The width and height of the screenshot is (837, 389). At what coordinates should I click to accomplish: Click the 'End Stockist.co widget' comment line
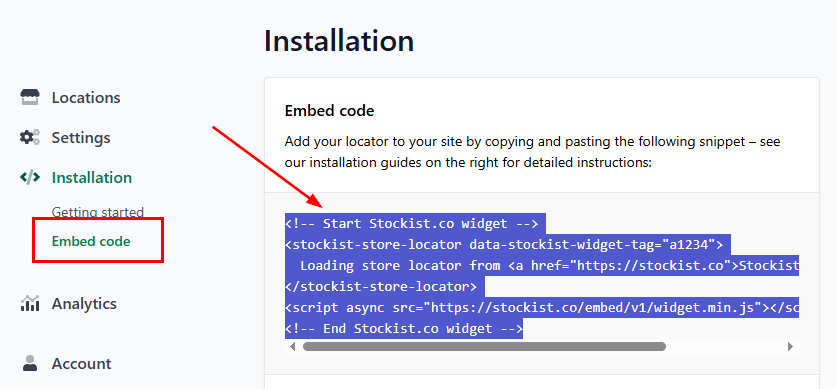[404, 328]
